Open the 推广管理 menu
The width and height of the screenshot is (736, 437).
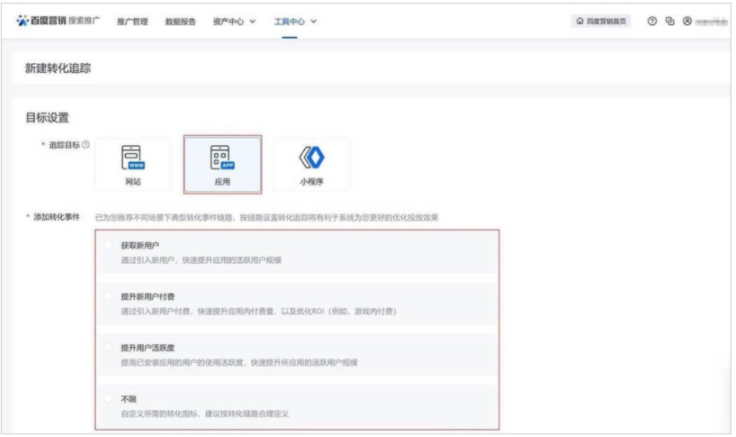132,22
